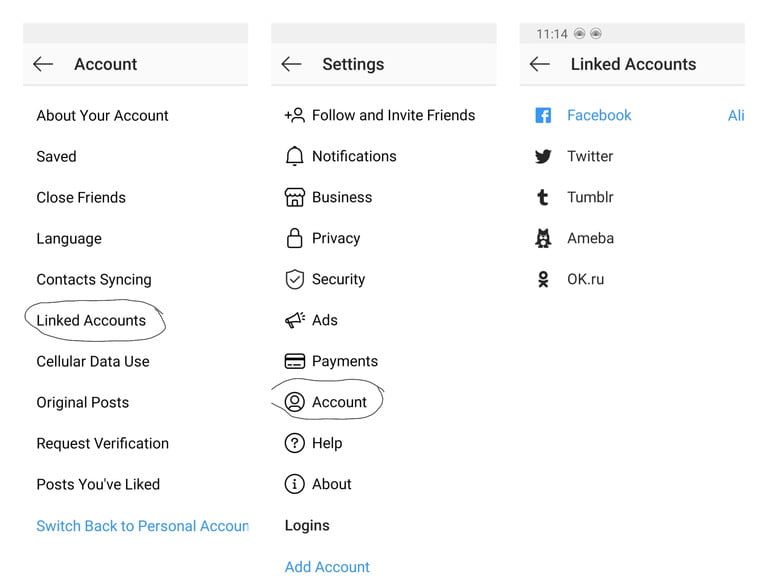Image resolution: width=768 pixels, height=576 pixels.
Task: Tap the back arrow beside Settings title
Action: click(291, 64)
